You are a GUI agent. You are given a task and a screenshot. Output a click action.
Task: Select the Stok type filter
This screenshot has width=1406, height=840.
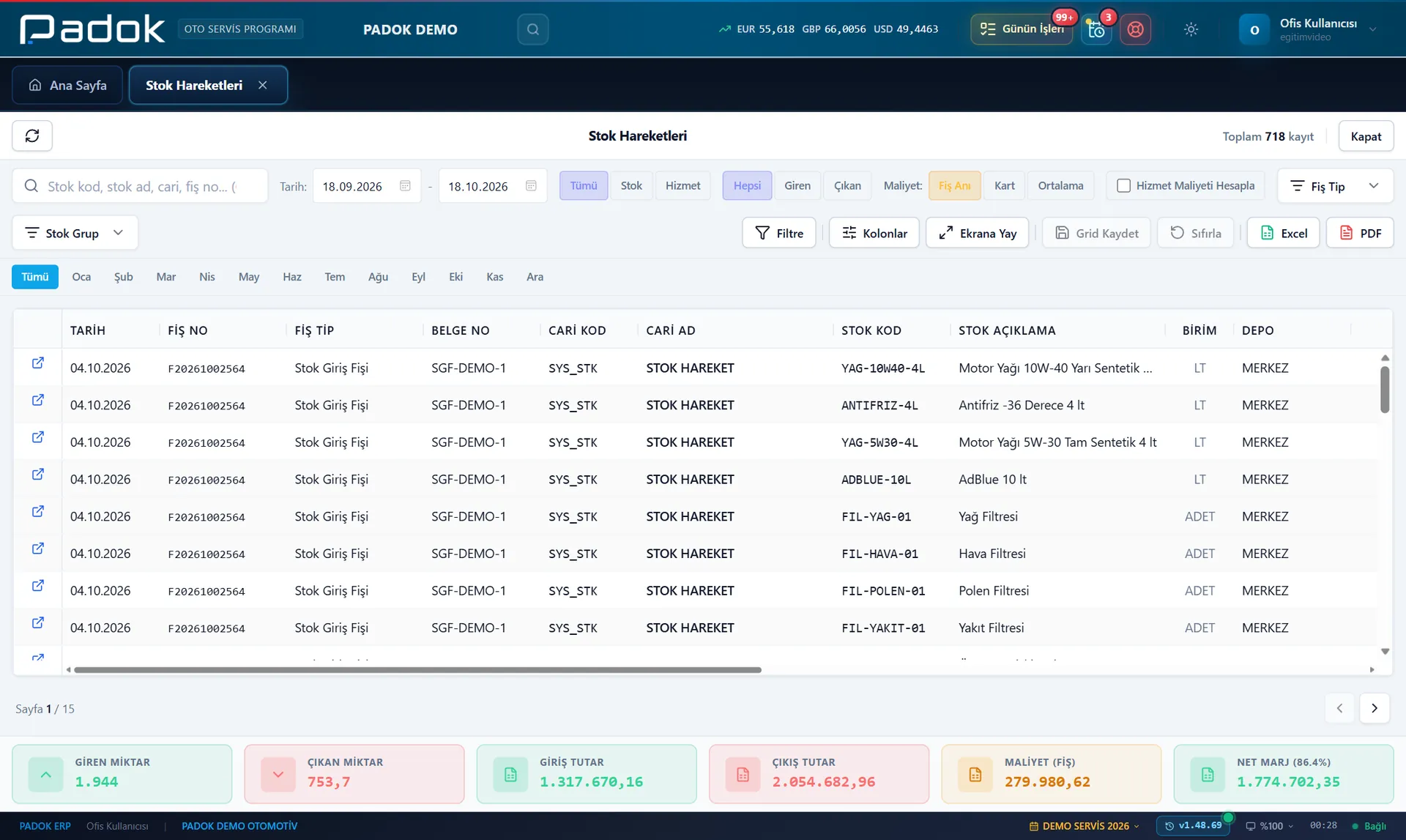pos(631,186)
